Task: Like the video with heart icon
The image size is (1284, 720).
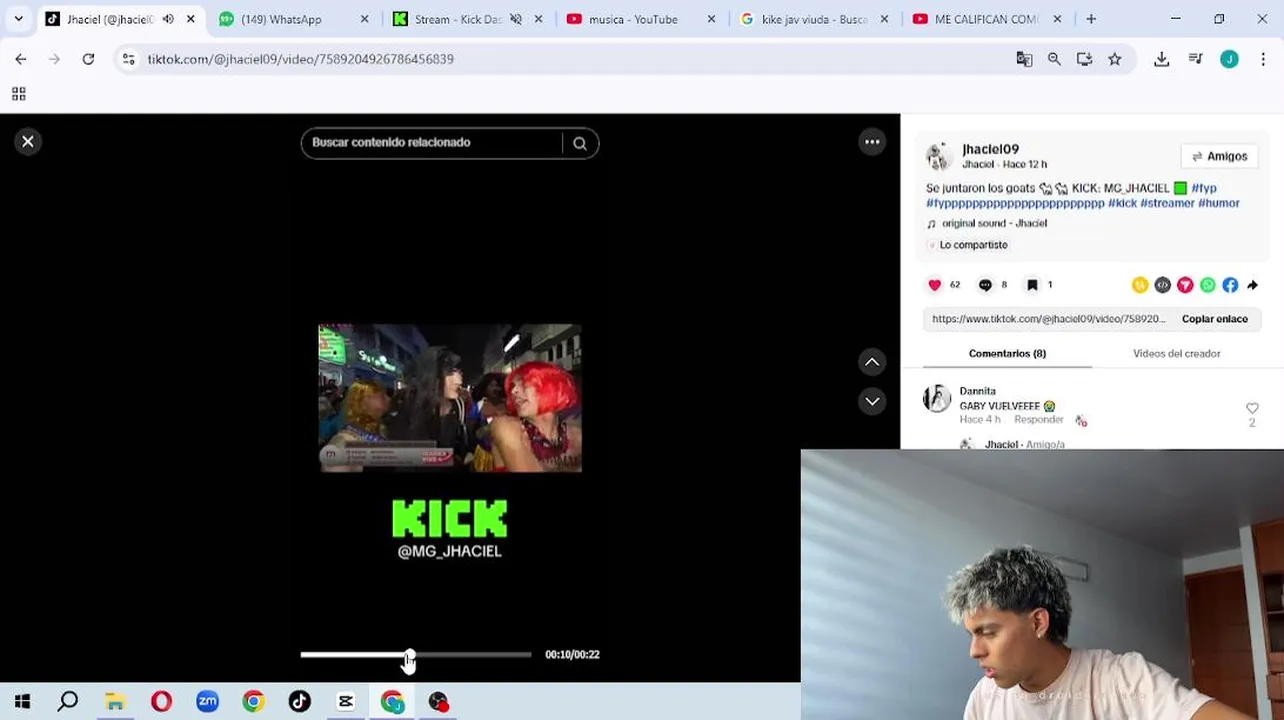Action: coord(935,285)
